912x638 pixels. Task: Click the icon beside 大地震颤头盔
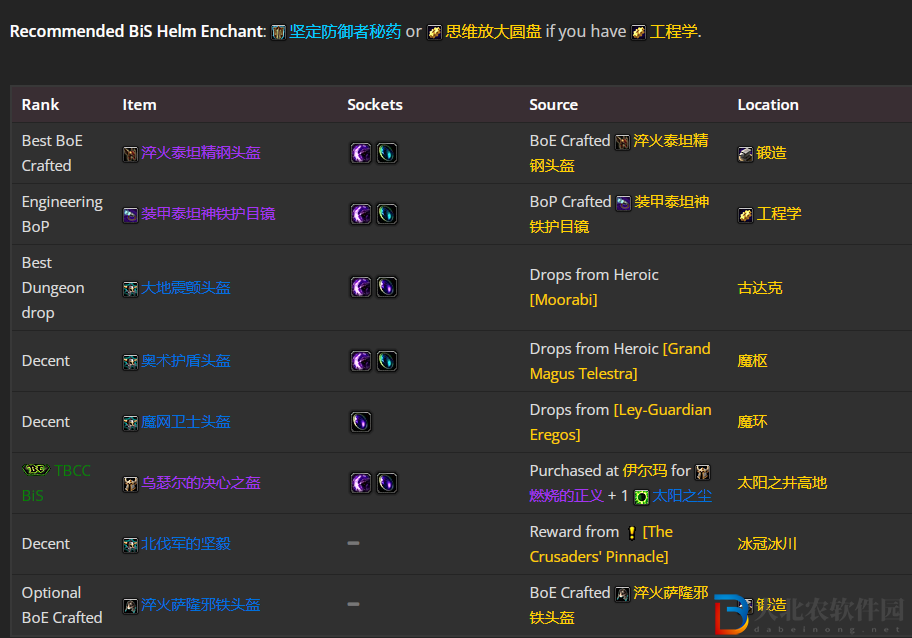(x=130, y=288)
